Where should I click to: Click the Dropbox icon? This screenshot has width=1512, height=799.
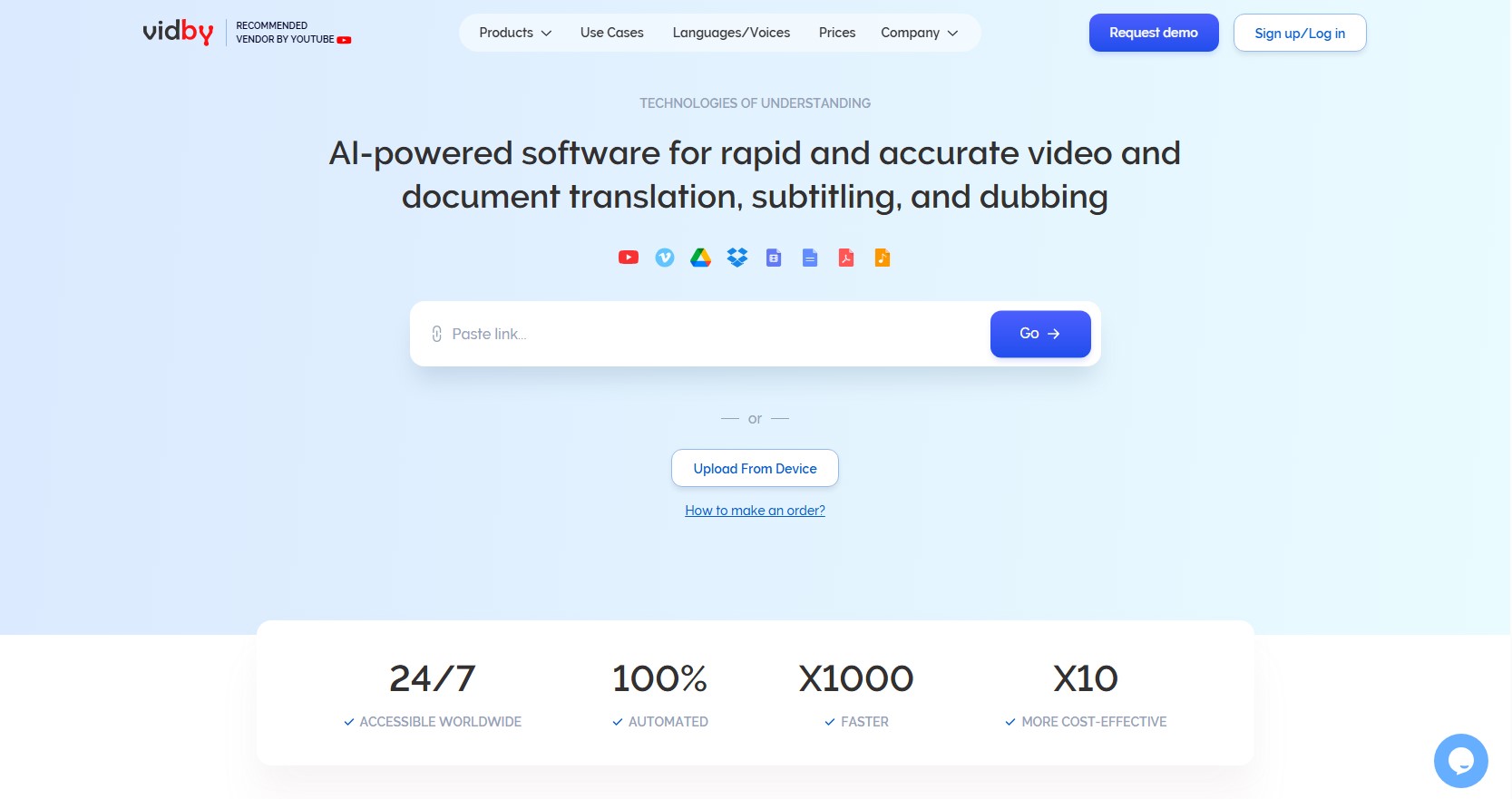(x=737, y=258)
